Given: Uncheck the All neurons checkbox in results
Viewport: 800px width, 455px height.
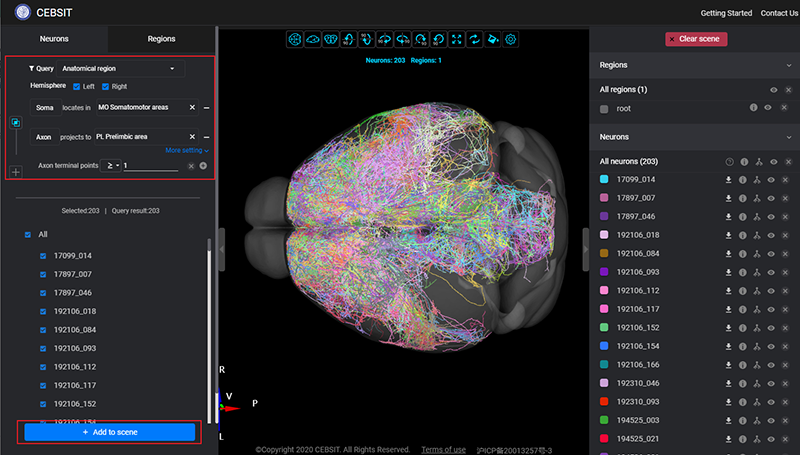Looking at the screenshot, I should tap(28, 234).
